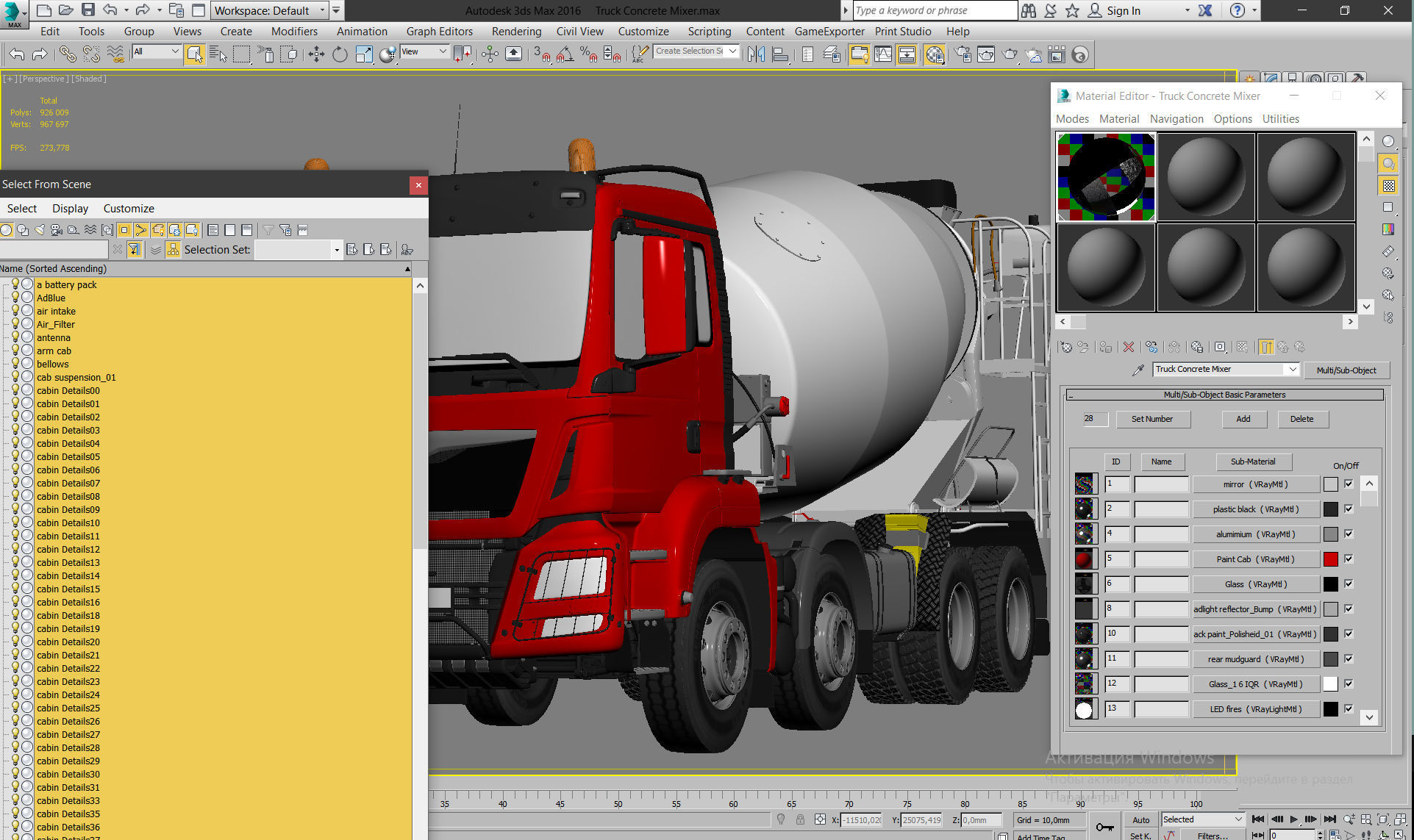Click white color swatch of Glass_1 6 IQR
The width and height of the screenshot is (1414, 840).
[x=1330, y=684]
